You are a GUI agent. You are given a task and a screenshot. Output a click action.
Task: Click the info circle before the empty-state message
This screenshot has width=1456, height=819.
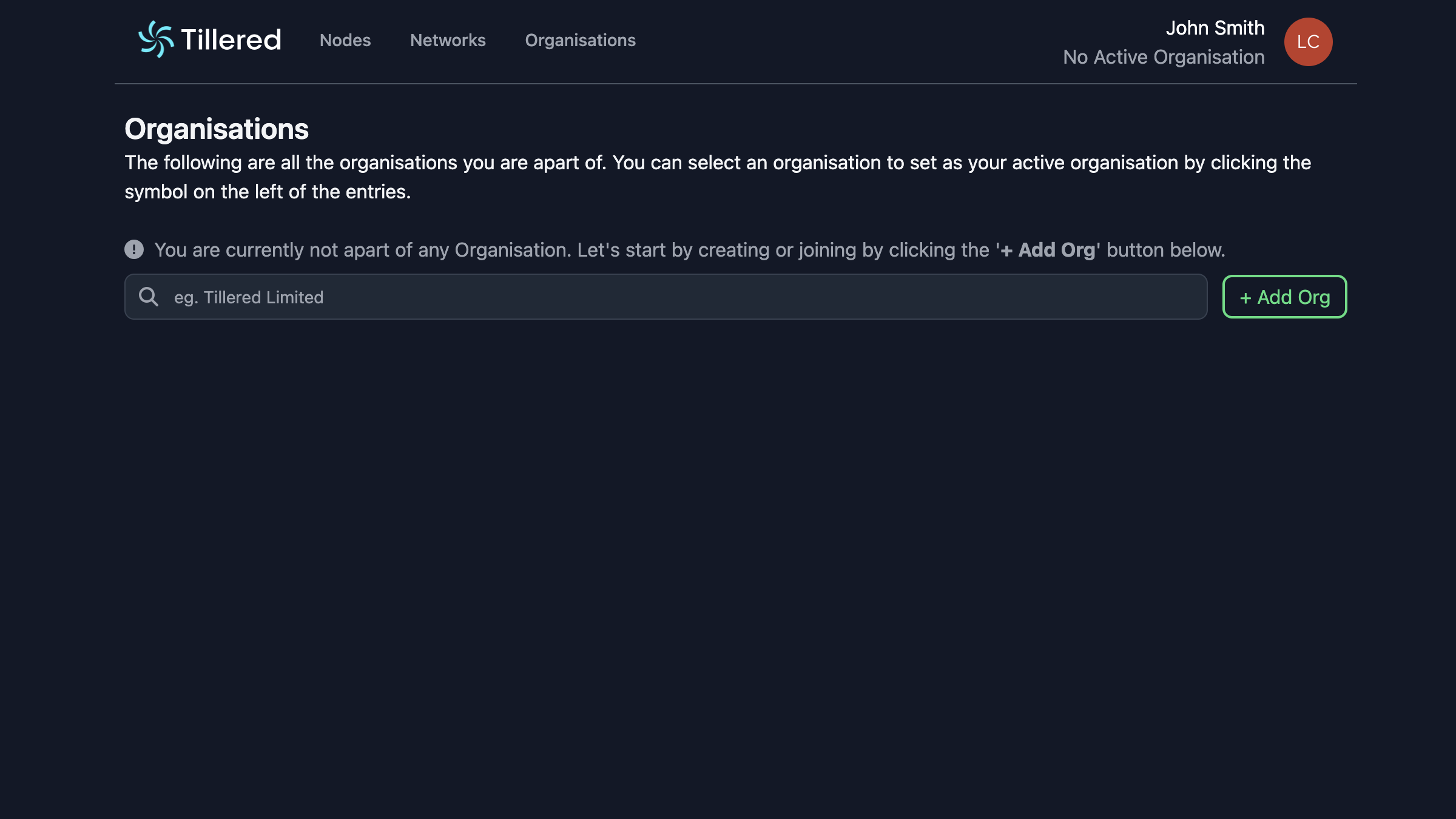point(133,249)
